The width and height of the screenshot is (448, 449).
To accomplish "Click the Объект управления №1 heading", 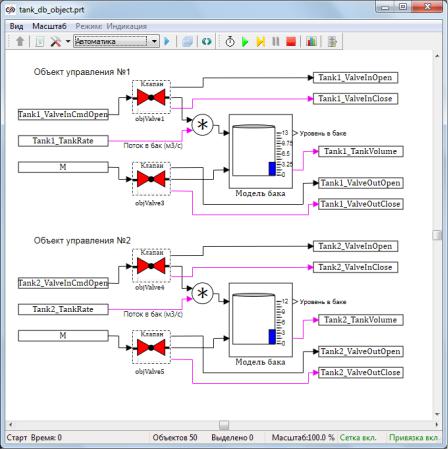I will [82, 72].
